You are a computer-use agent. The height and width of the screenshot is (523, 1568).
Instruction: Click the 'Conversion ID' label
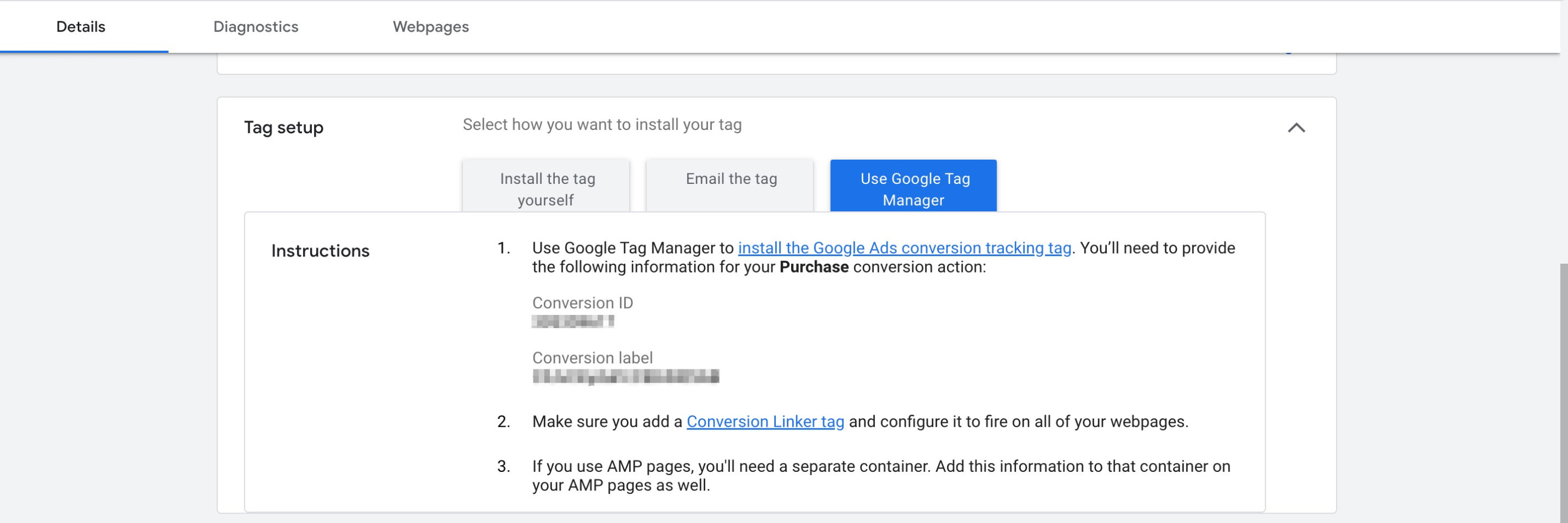(582, 303)
